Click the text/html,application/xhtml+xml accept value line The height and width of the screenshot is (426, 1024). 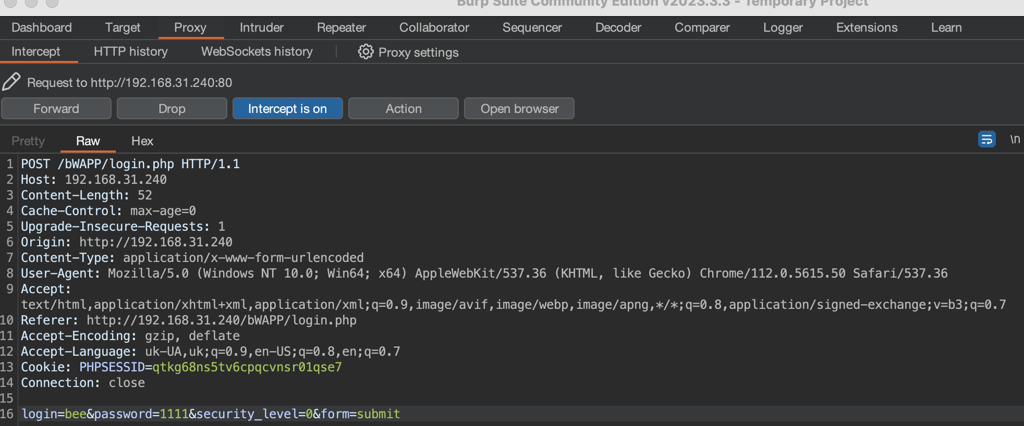pos(513,305)
